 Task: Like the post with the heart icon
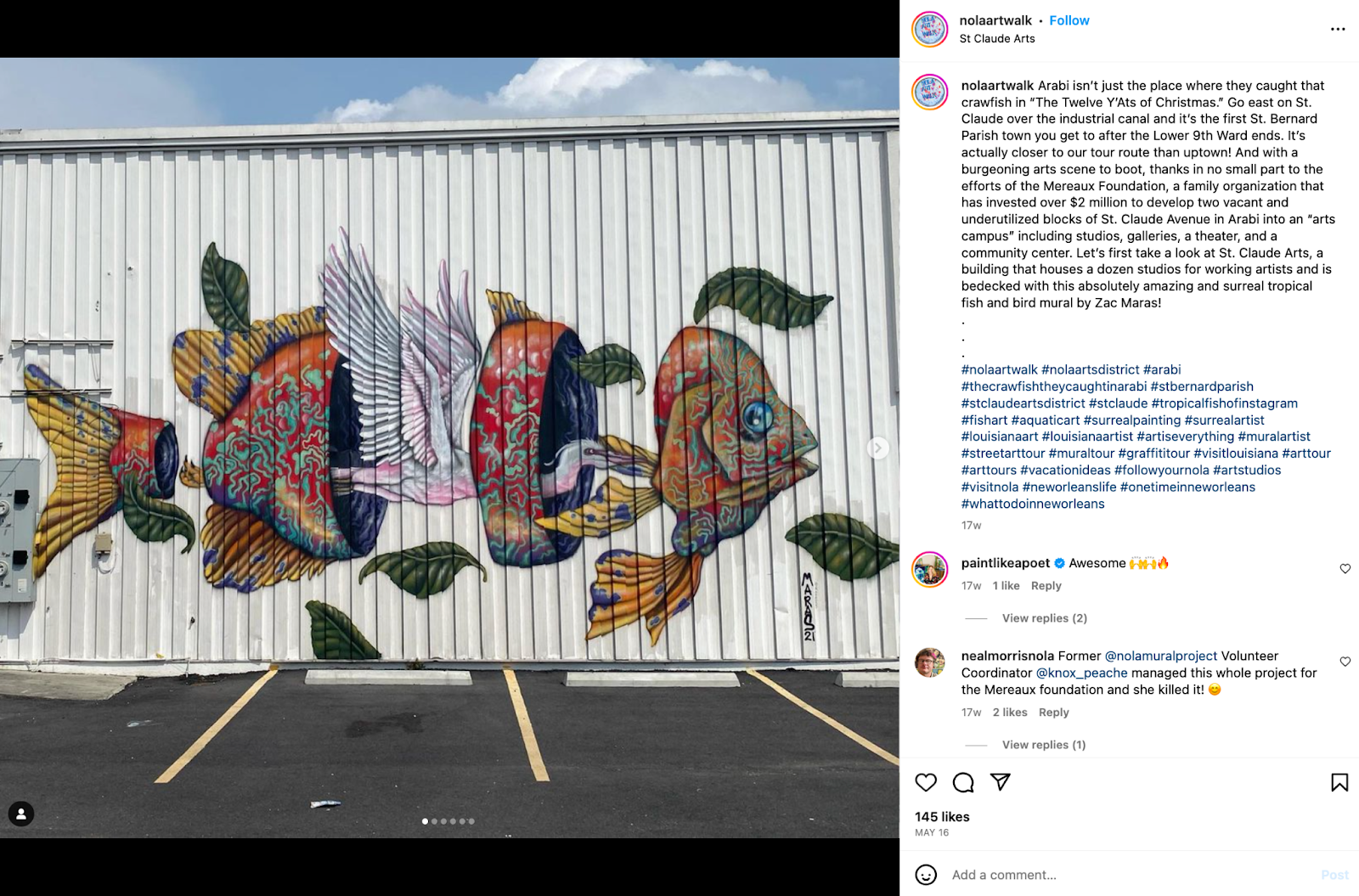926,782
